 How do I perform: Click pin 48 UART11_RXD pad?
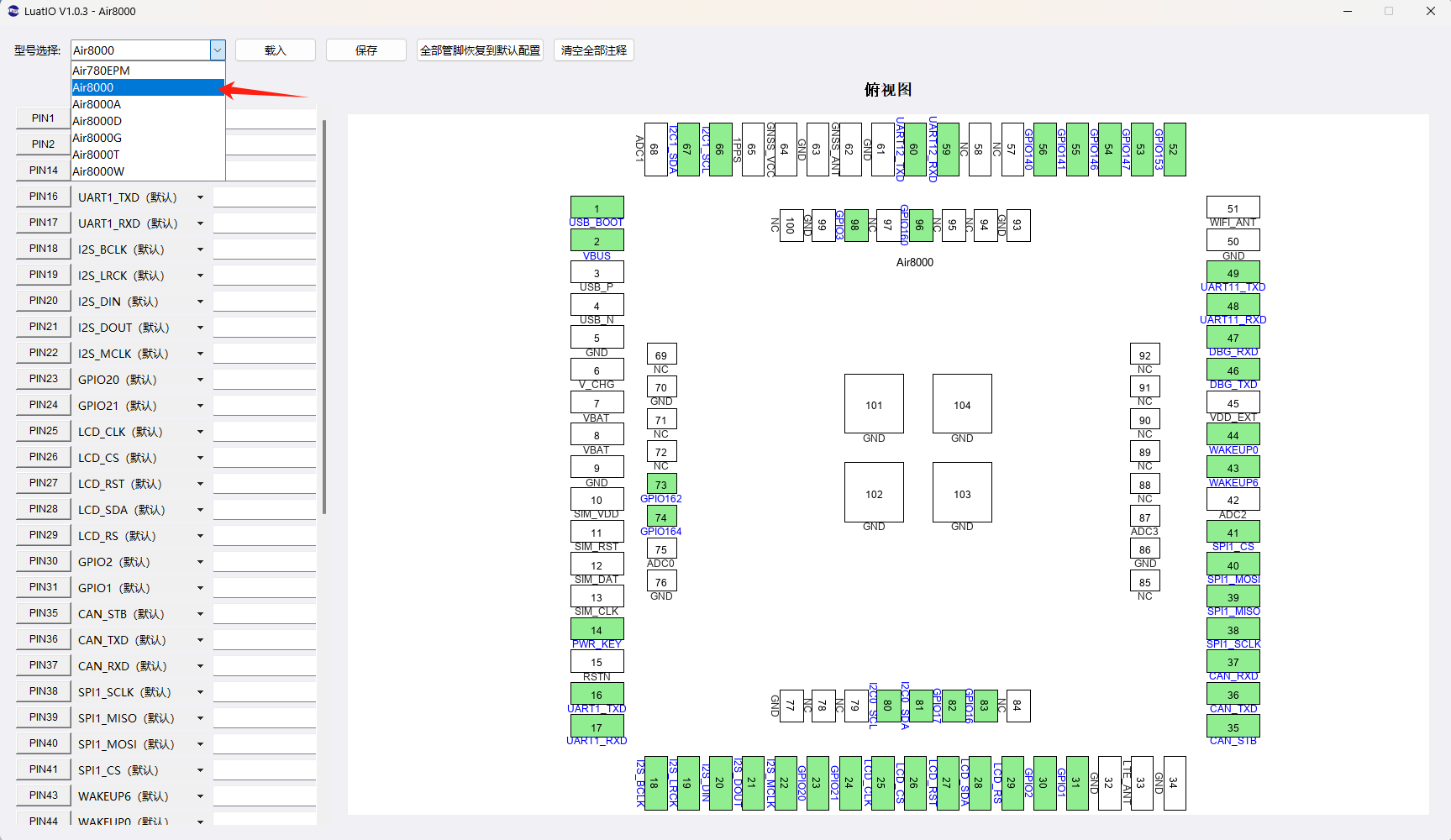click(x=1233, y=305)
